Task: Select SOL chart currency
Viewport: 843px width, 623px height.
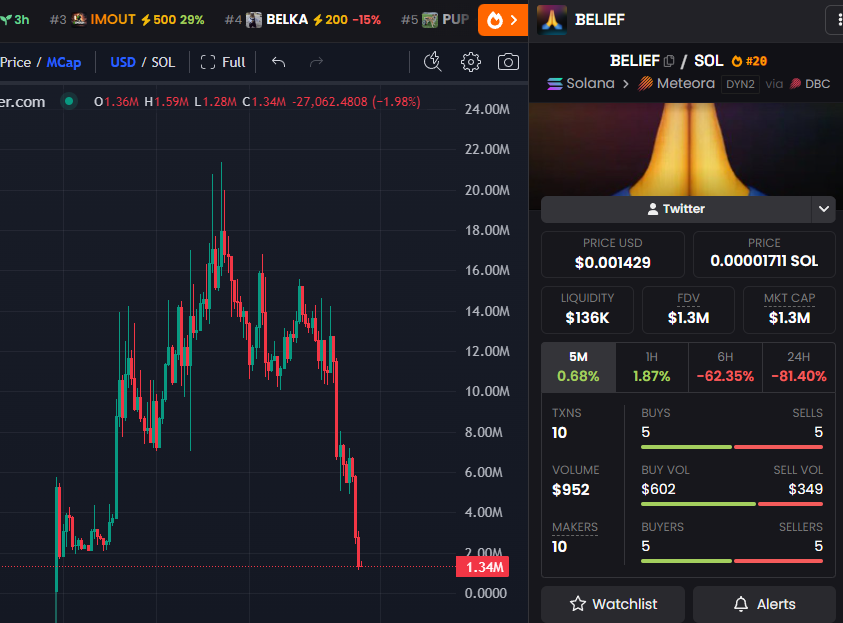Action: (163, 62)
